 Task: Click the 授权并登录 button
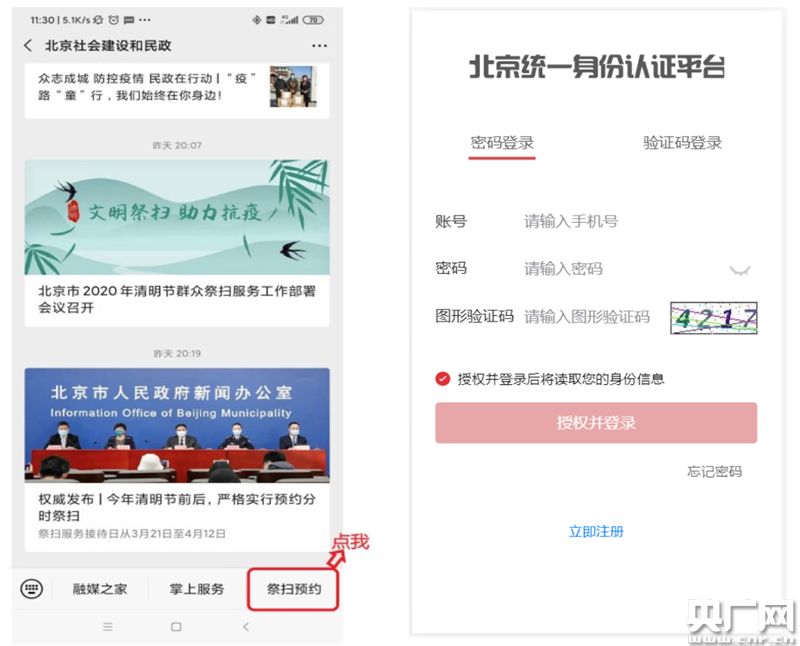[x=596, y=423]
